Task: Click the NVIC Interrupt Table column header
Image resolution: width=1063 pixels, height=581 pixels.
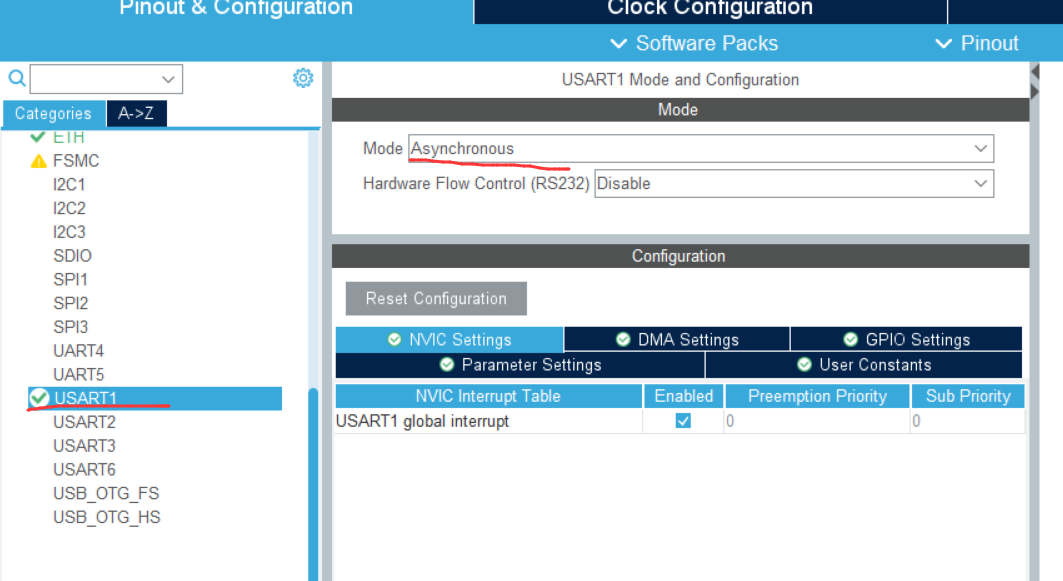Action: coord(488,396)
